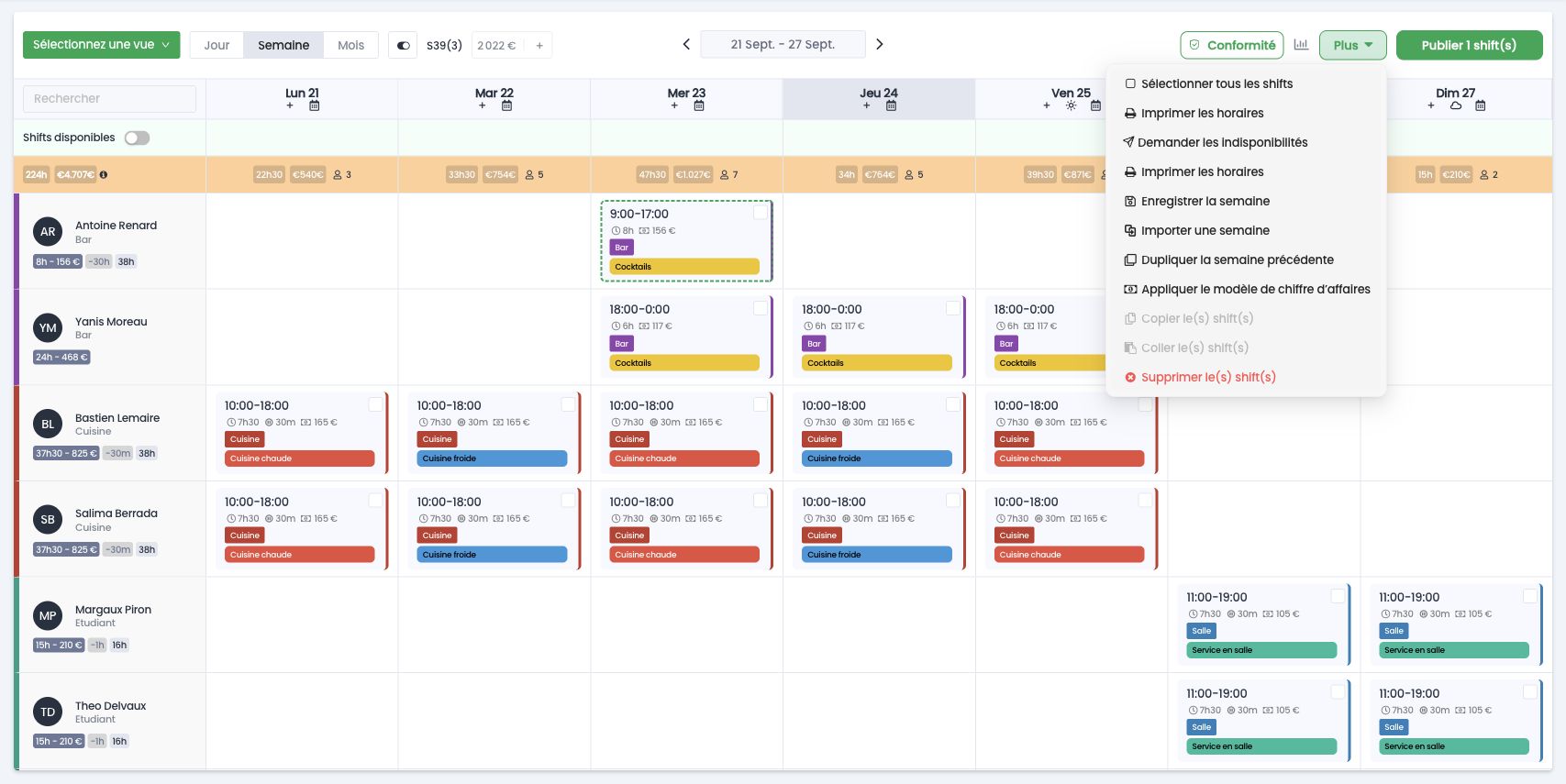Click the AR avatar for Antoine Renard
The height and width of the screenshot is (784, 1566).
point(48,232)
